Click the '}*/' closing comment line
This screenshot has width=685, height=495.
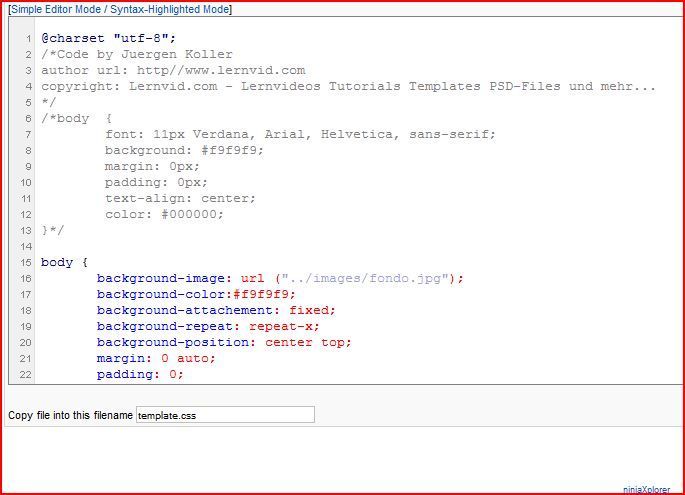click(x=52, y=230)
